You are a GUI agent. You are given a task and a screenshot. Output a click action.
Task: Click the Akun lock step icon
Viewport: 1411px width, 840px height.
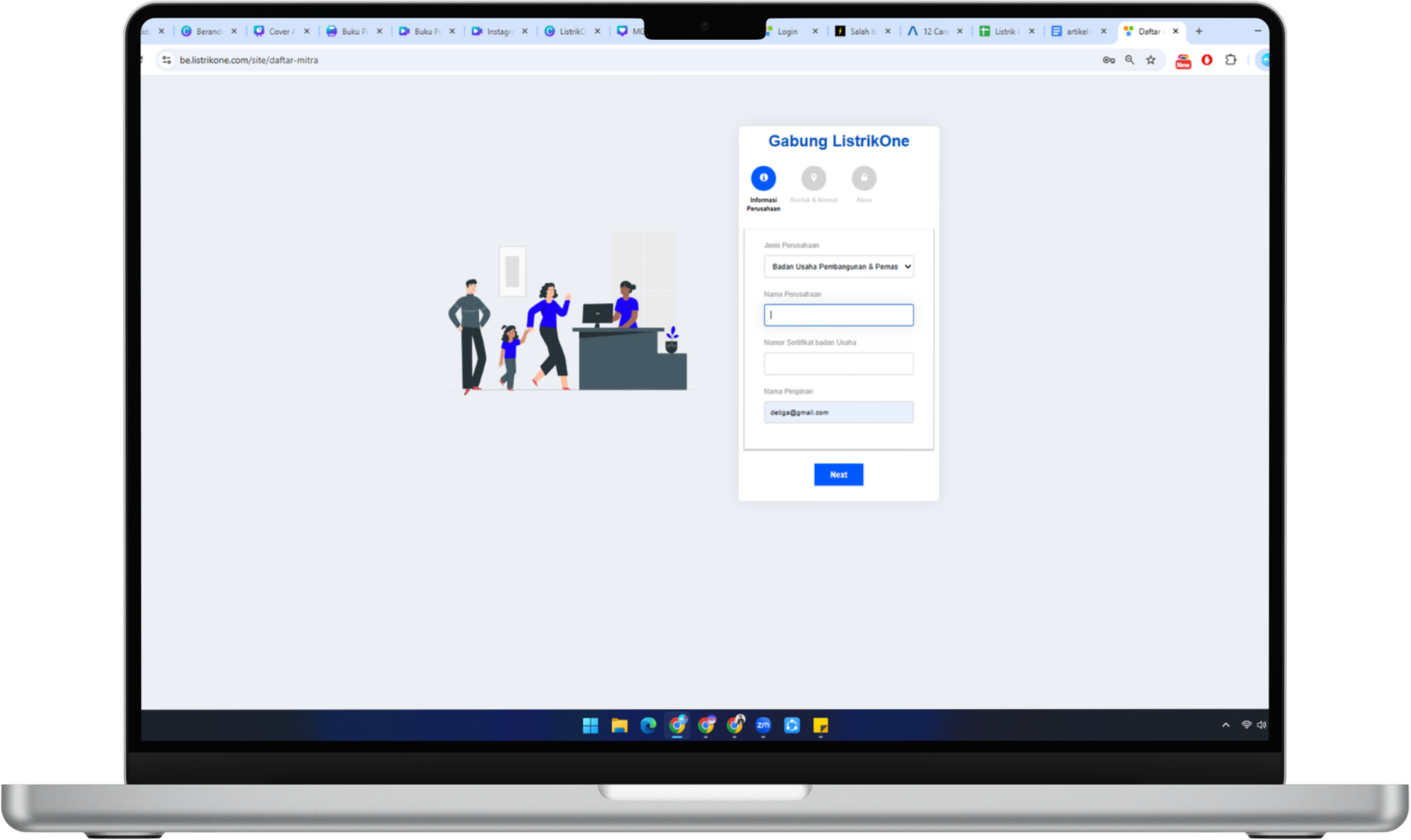[864, 178]
